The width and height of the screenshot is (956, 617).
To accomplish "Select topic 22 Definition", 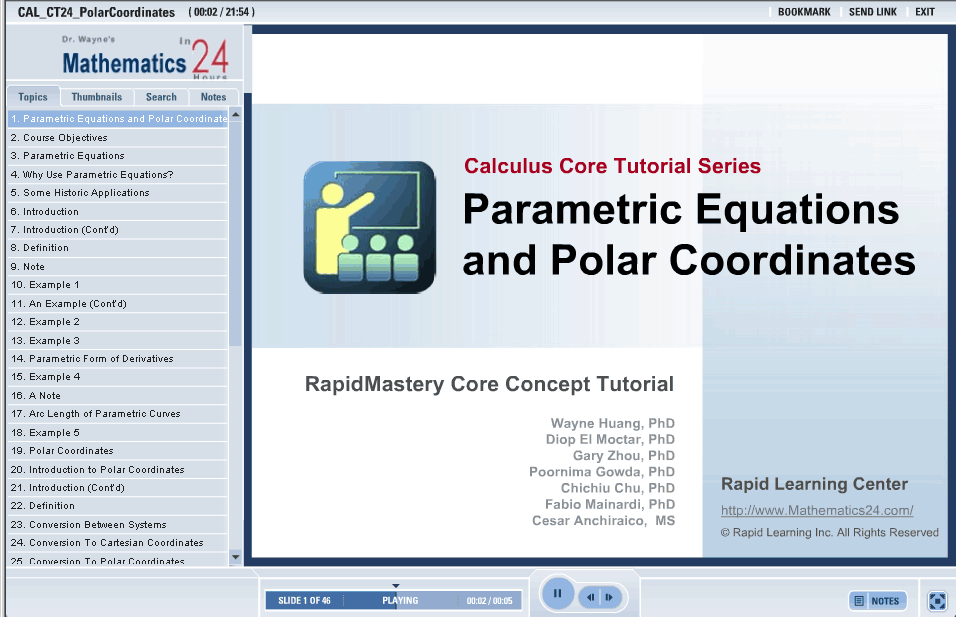I will pyautogui.click(x=118, y=506).
